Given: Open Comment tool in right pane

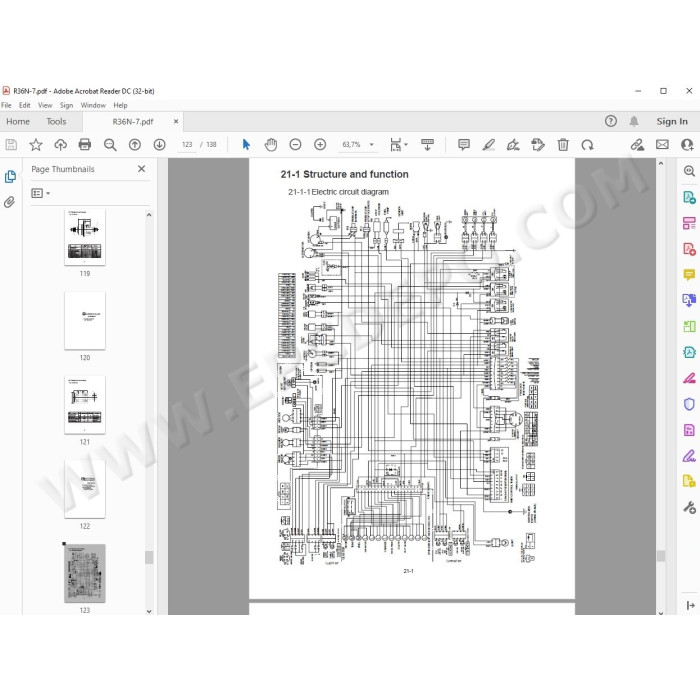Looking at the screenshot, I should (689, 275).
